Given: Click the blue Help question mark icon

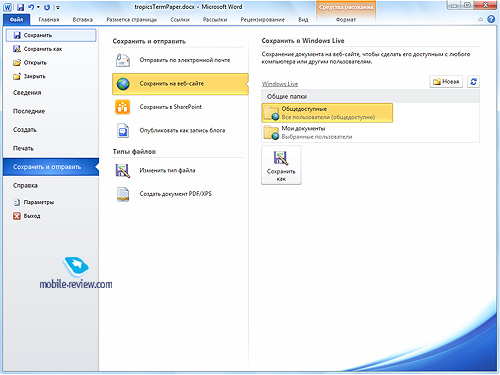Looking at the screenshot, I should 491,19.
